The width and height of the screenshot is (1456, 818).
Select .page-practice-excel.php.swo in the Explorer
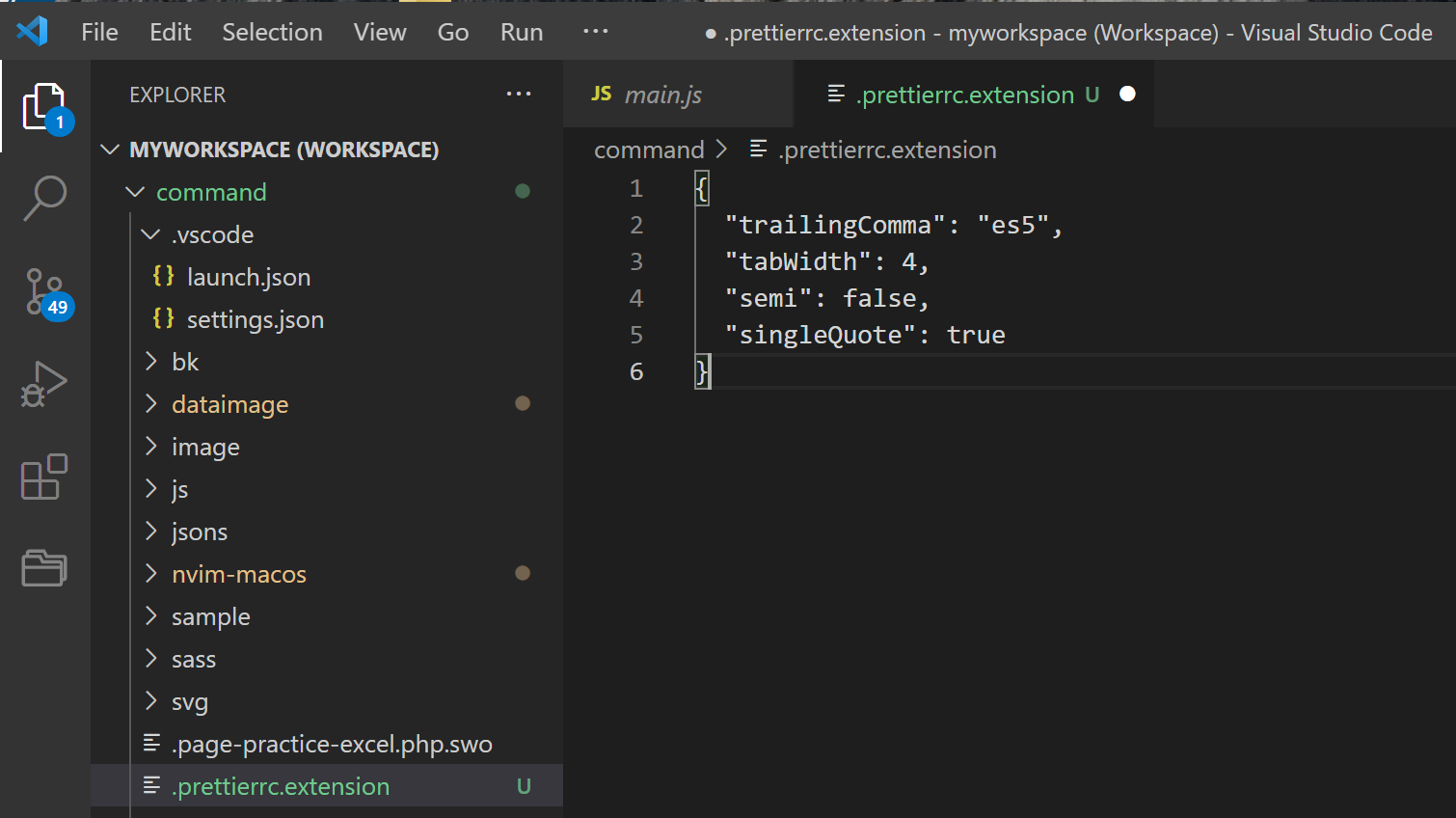(x=332, y=744)
